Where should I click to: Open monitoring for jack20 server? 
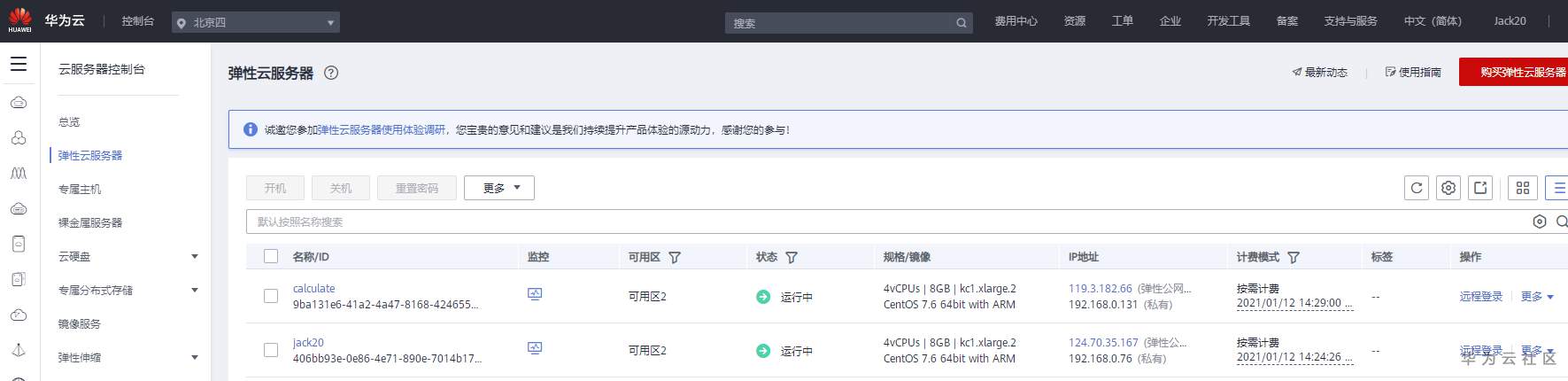(535, 348)
